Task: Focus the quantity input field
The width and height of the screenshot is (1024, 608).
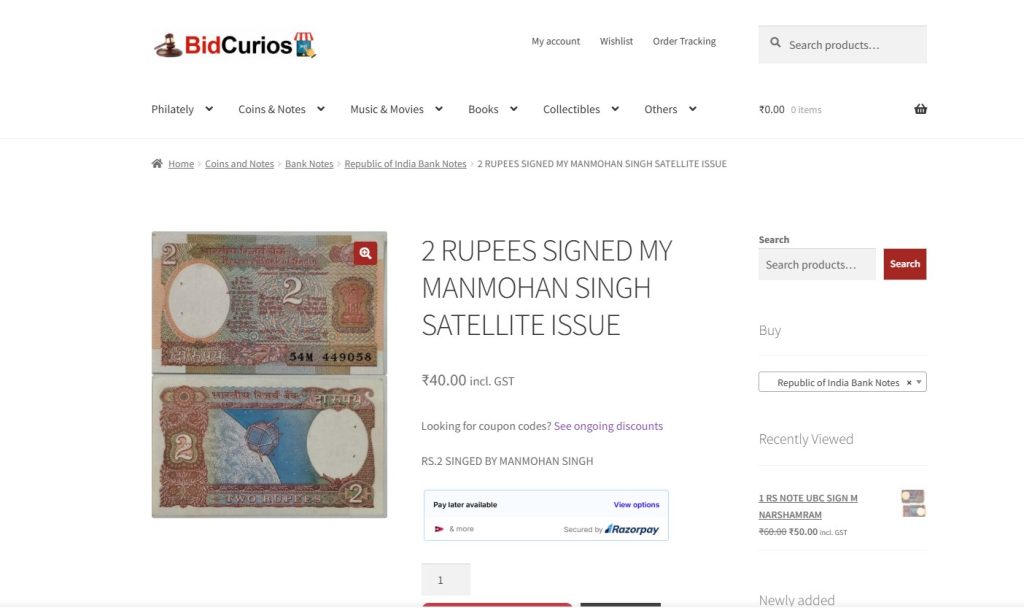Action: (x=445, y=579)
